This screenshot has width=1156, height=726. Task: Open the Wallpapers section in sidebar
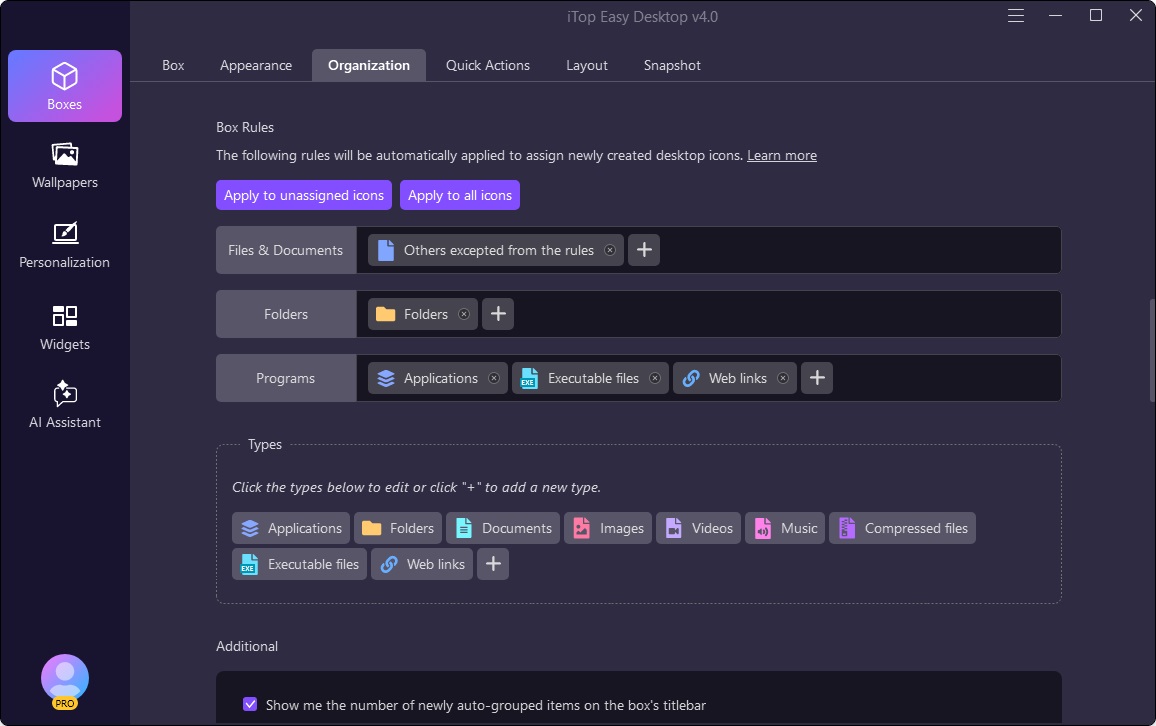64,166
